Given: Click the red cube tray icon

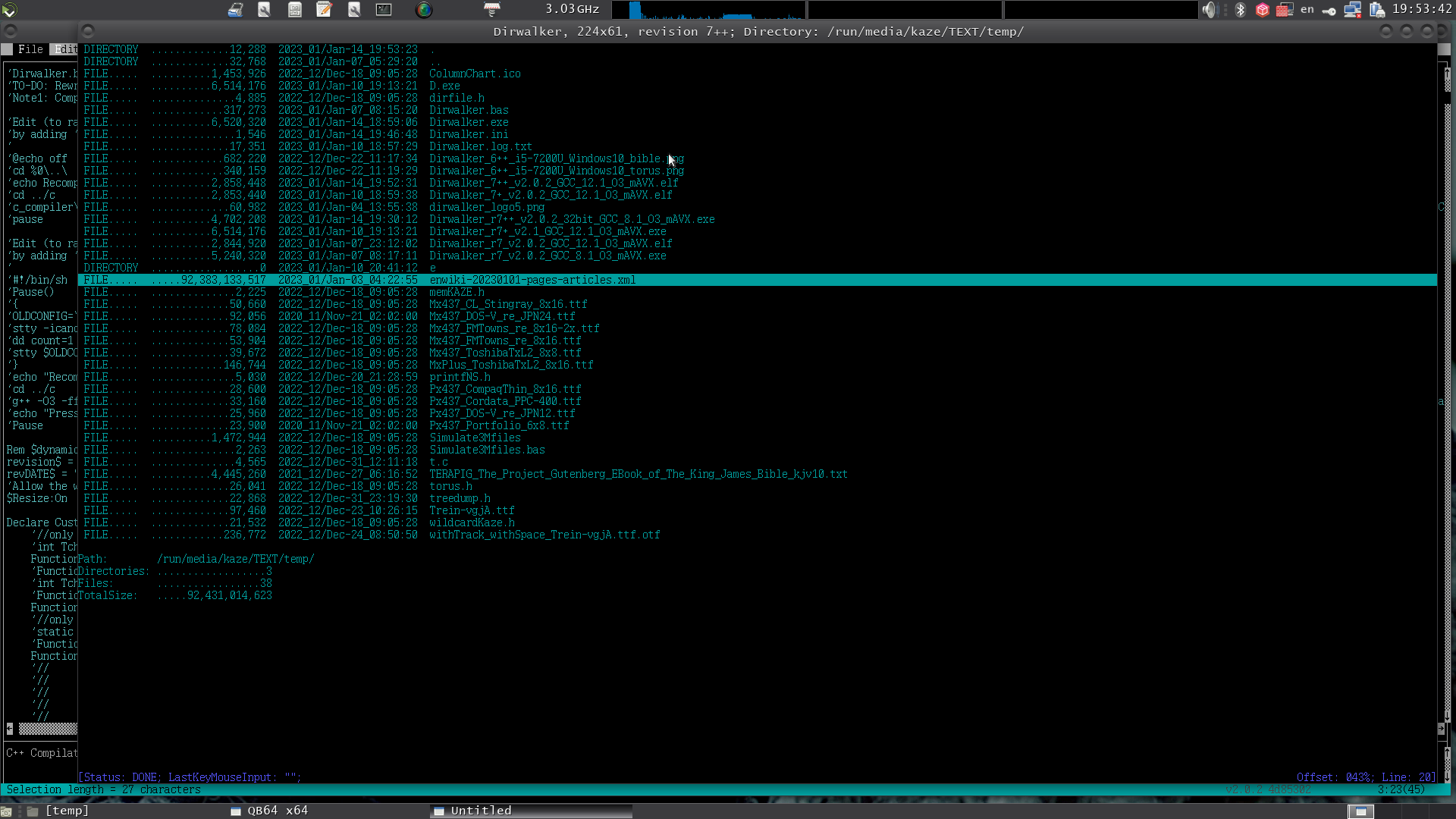Looking at the screenshot, I should pos(1263,10).
